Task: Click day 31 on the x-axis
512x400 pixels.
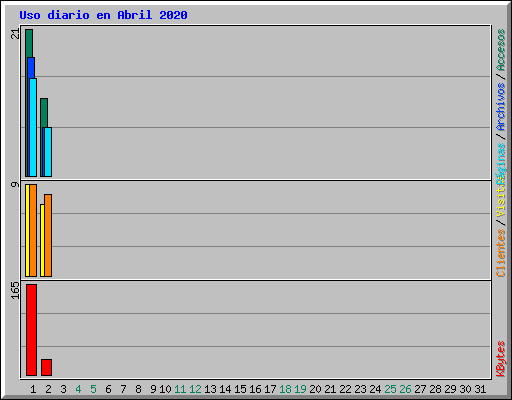Action: (x=480, y=389)
